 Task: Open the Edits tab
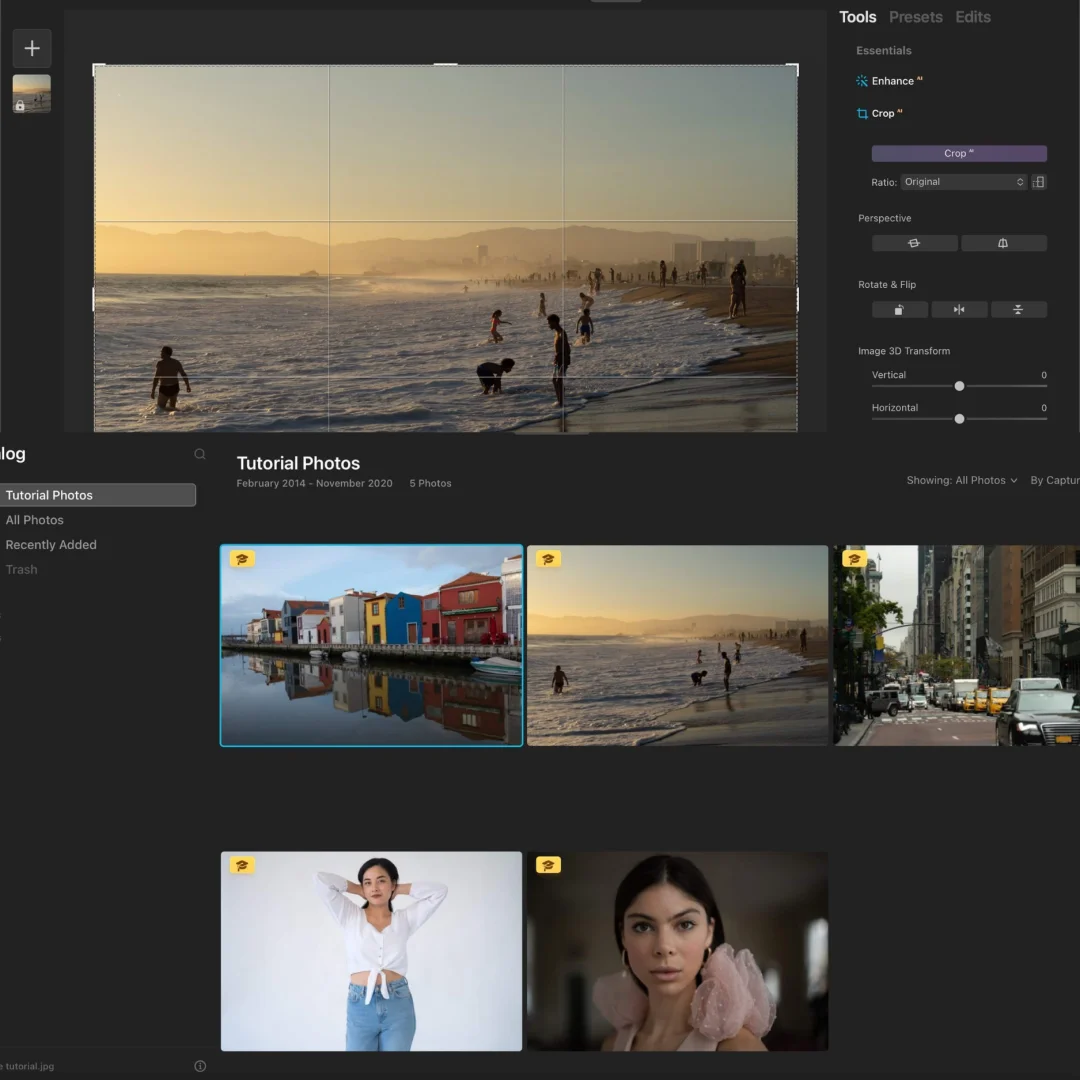point(972,17)
